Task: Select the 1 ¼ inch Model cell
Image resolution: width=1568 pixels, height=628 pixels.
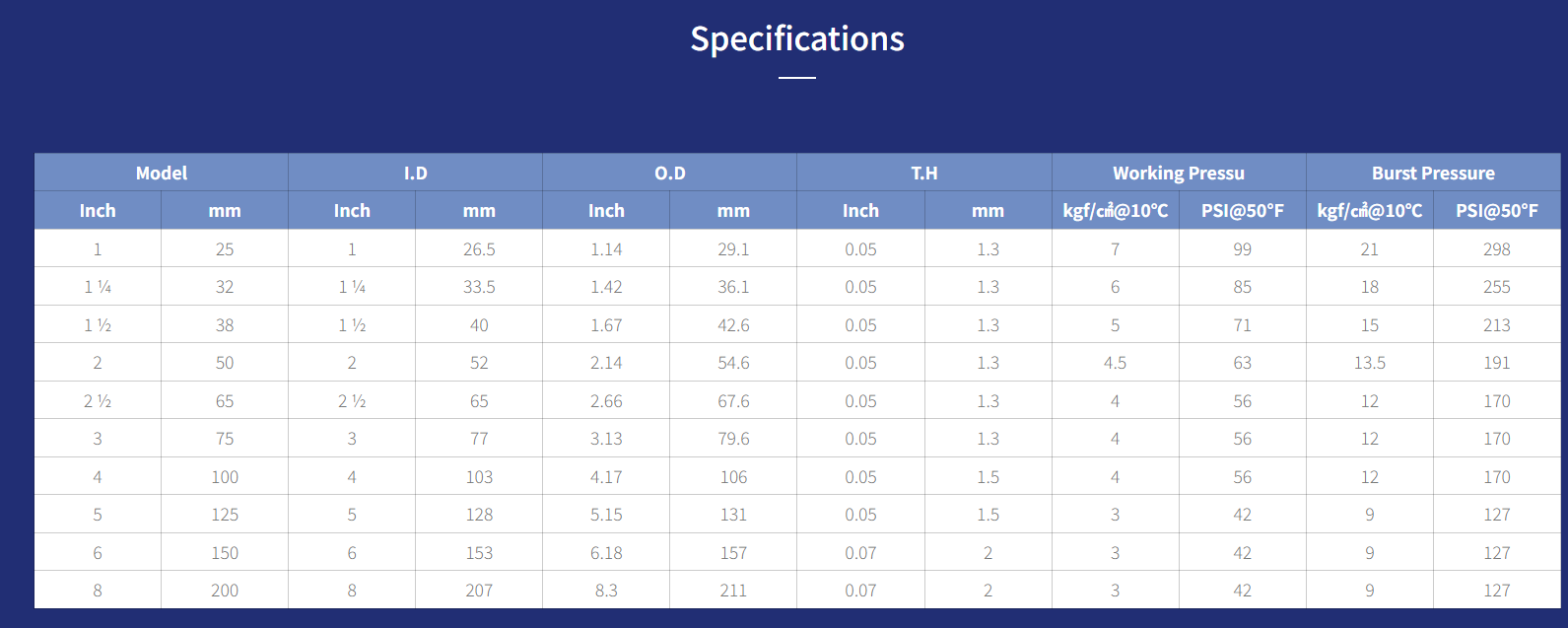Action: (x=98, y=287)
